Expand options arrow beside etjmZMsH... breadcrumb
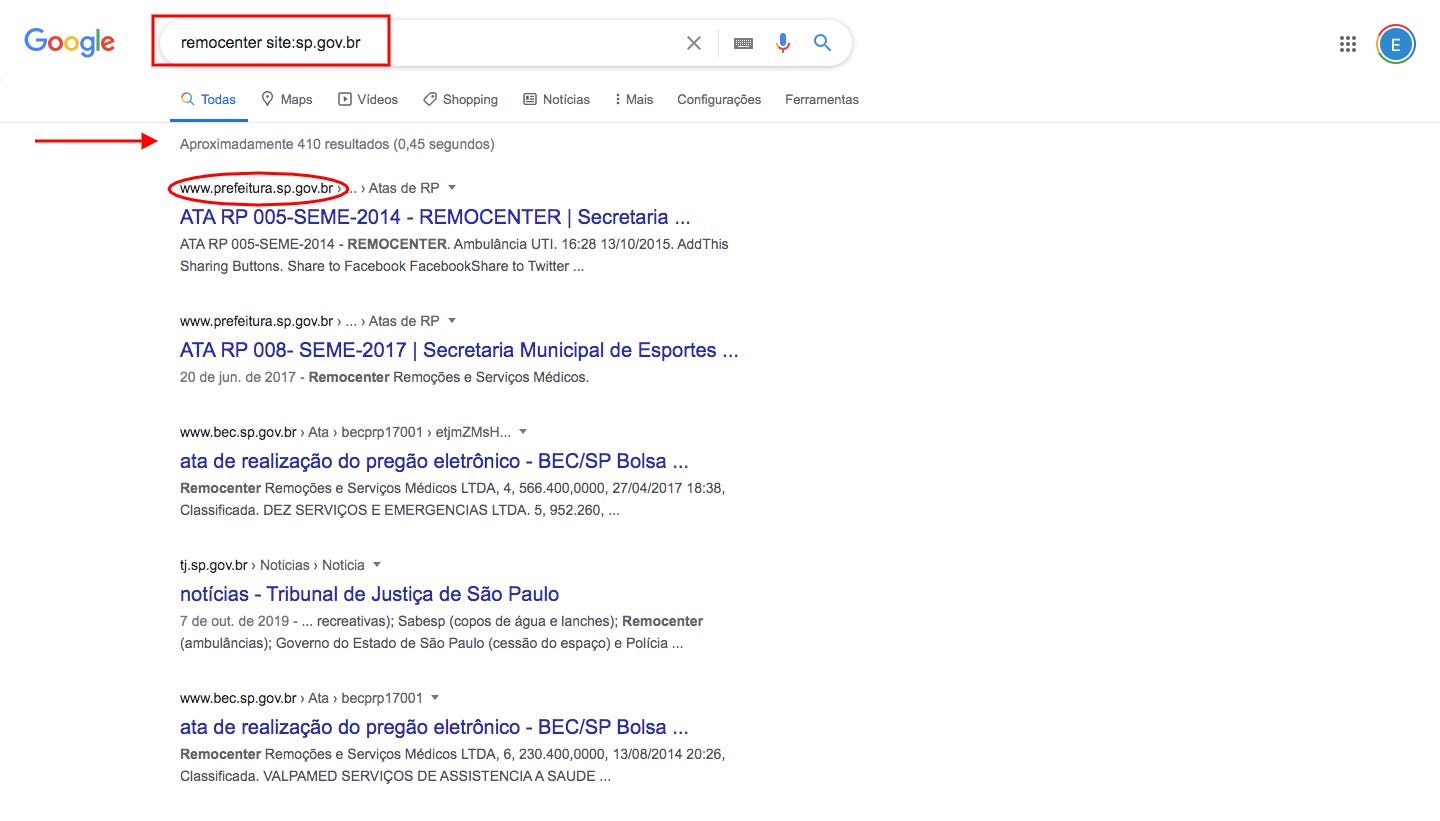 [x=523, y=432]
